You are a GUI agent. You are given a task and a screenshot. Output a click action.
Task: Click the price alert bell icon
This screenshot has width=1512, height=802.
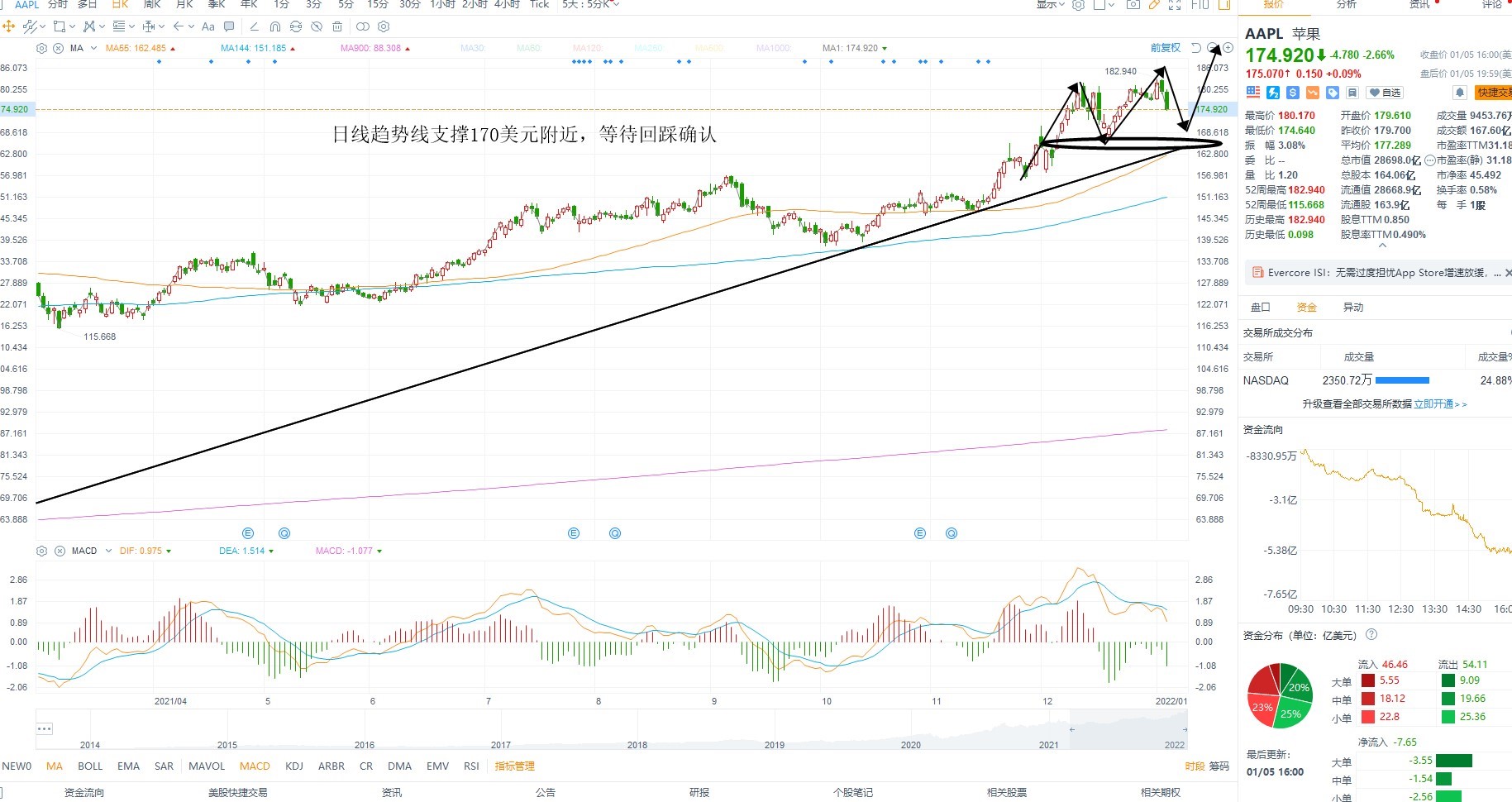point(1460,93)
